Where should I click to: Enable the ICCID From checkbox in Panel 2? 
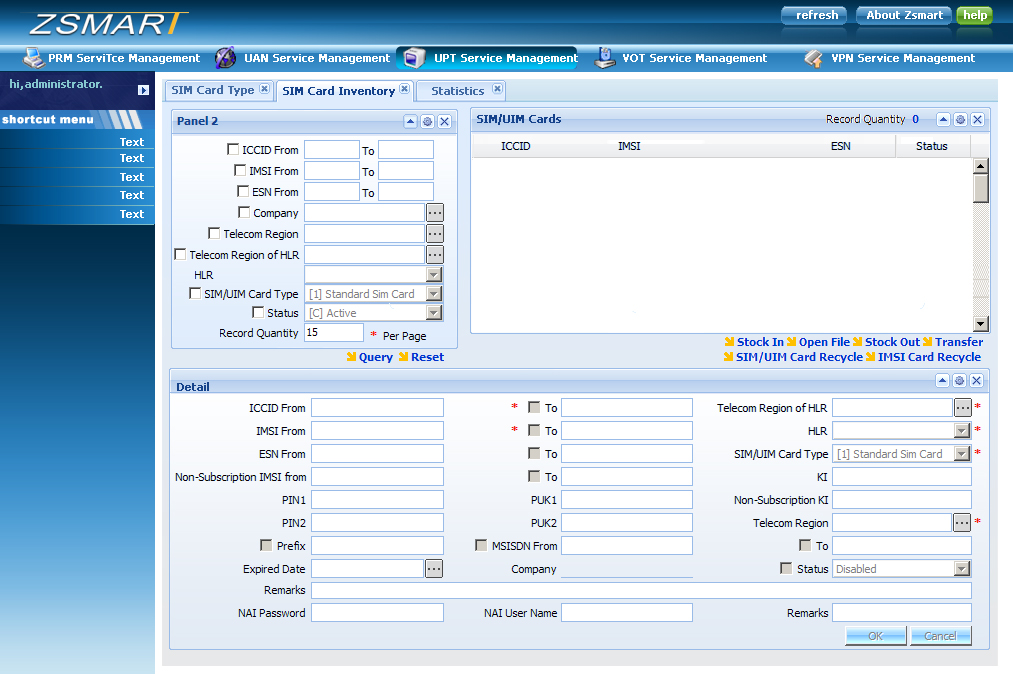(233, 150)
